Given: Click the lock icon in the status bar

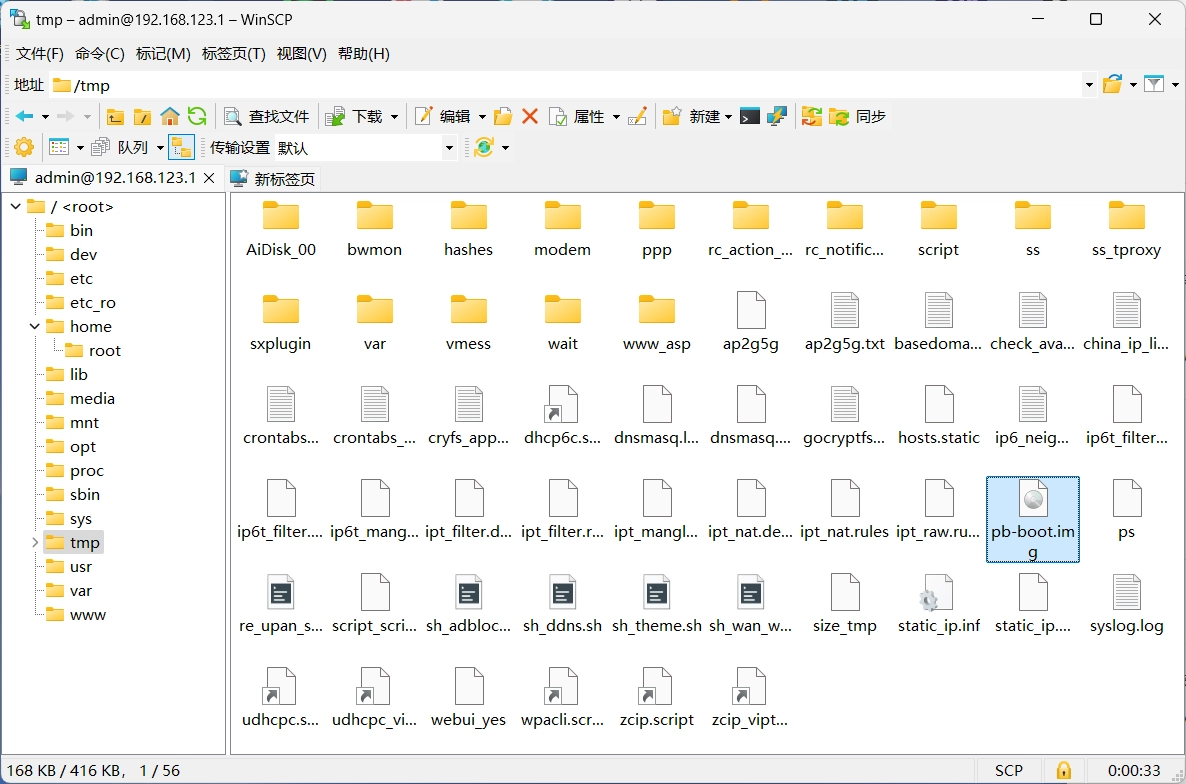Looking at the screenshot, I should (x=1063, y=770).
